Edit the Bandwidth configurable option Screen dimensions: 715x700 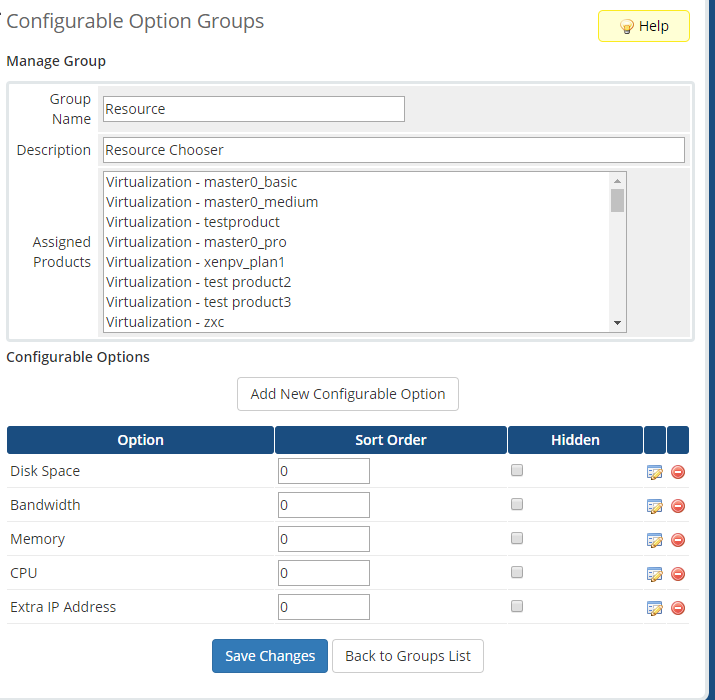coord(655,506)
